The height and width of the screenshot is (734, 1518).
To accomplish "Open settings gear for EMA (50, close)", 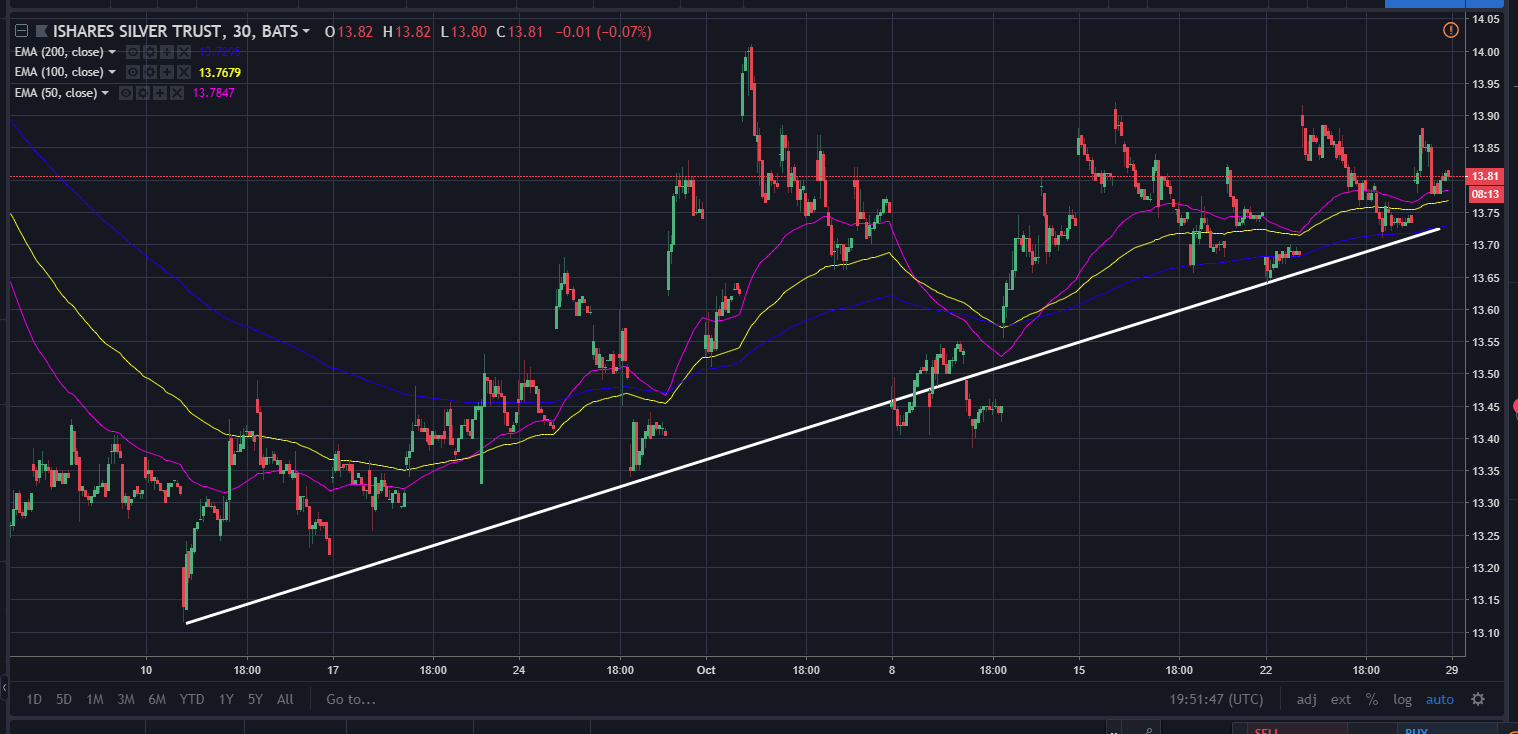I will click(x=144, y=93).
